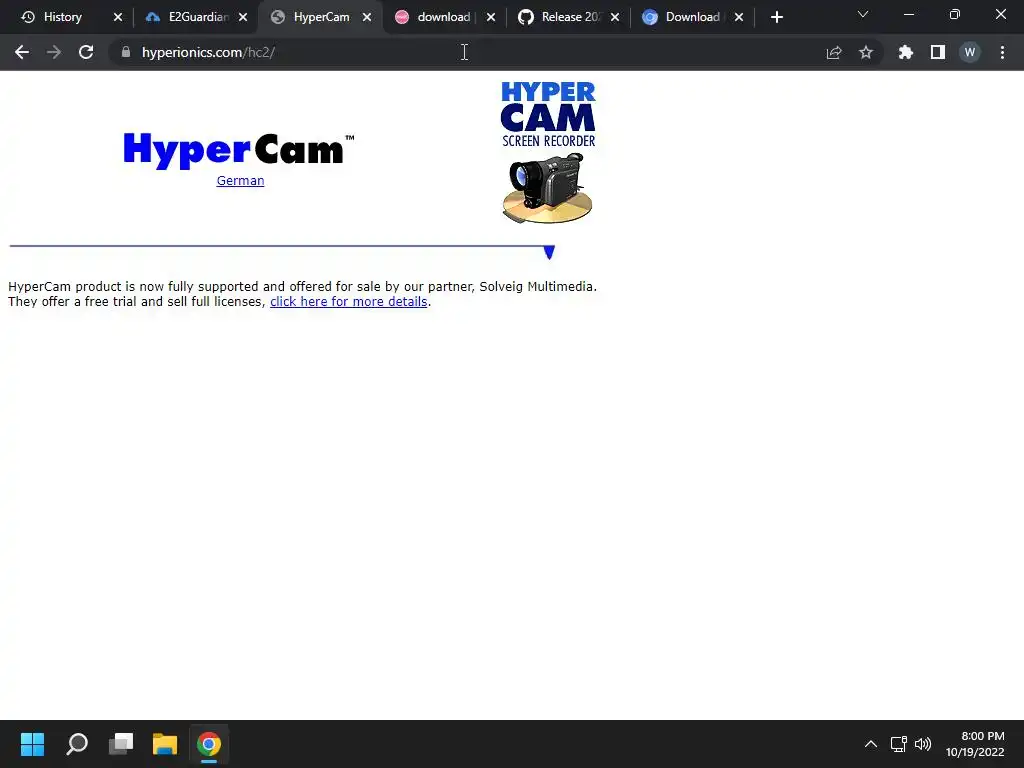Open the Extensions puzzle icon

tap(906, 52)
